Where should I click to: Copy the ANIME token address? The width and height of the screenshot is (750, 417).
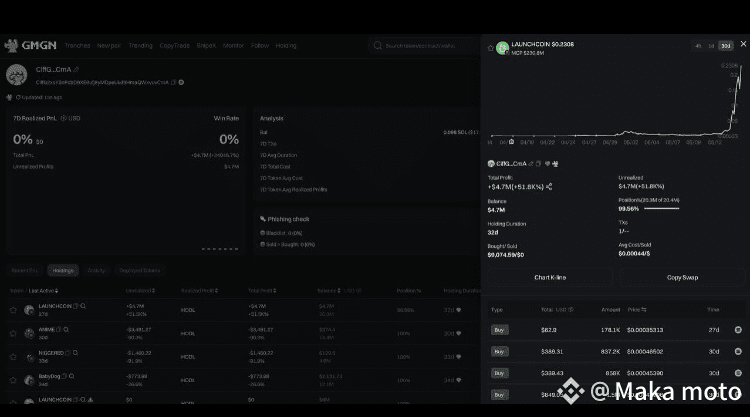[x=59, y=329]
